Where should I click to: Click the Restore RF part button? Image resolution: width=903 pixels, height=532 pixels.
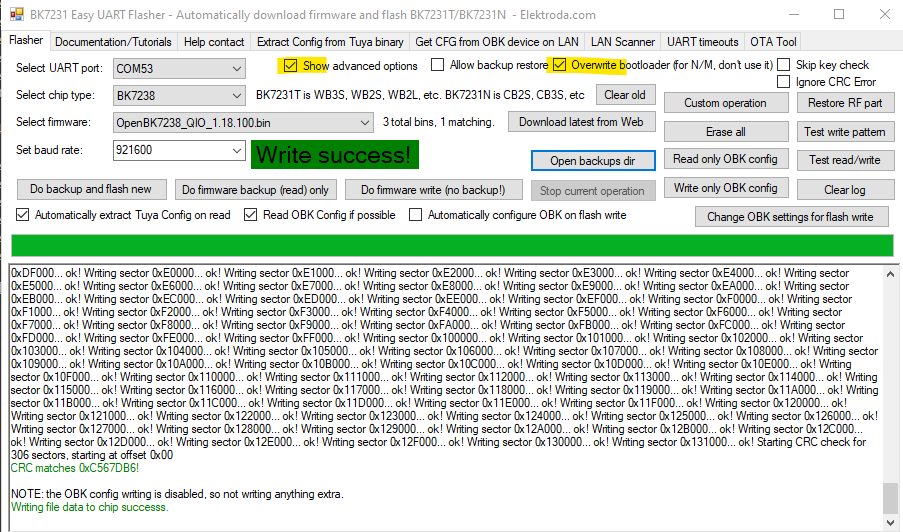pos(845,103)
